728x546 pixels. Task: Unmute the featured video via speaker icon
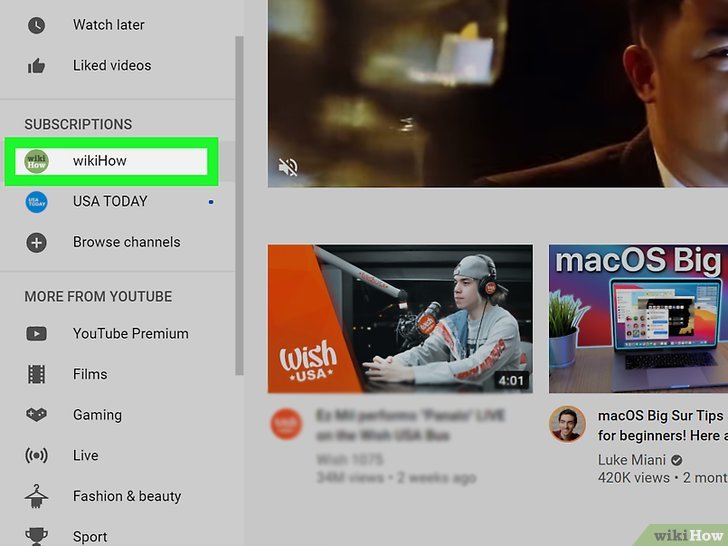[288, 167]
